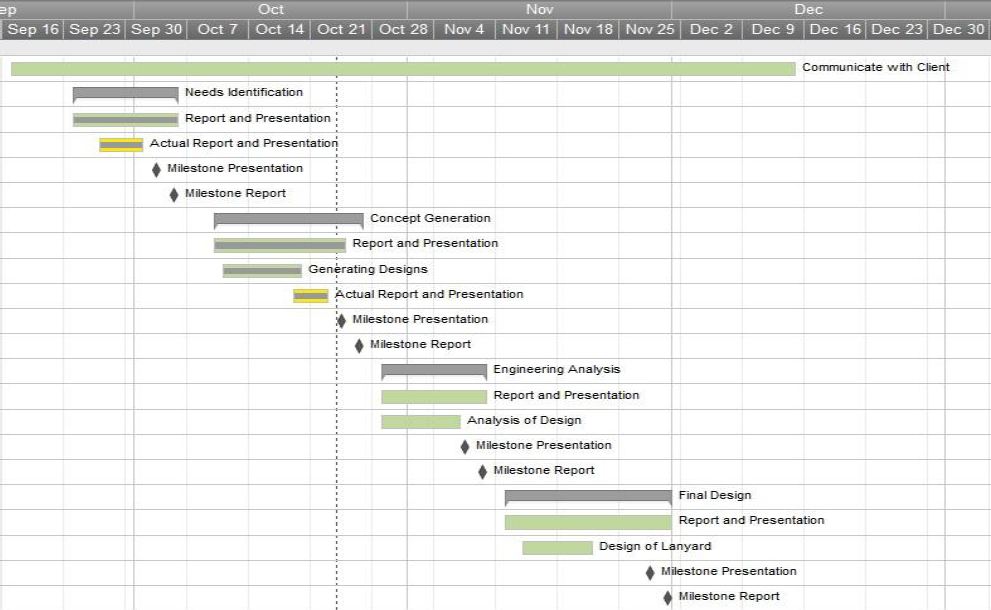Select the Report and Presentation bar under Final Design
991x610 pixels.
click(x=588, y=521)
